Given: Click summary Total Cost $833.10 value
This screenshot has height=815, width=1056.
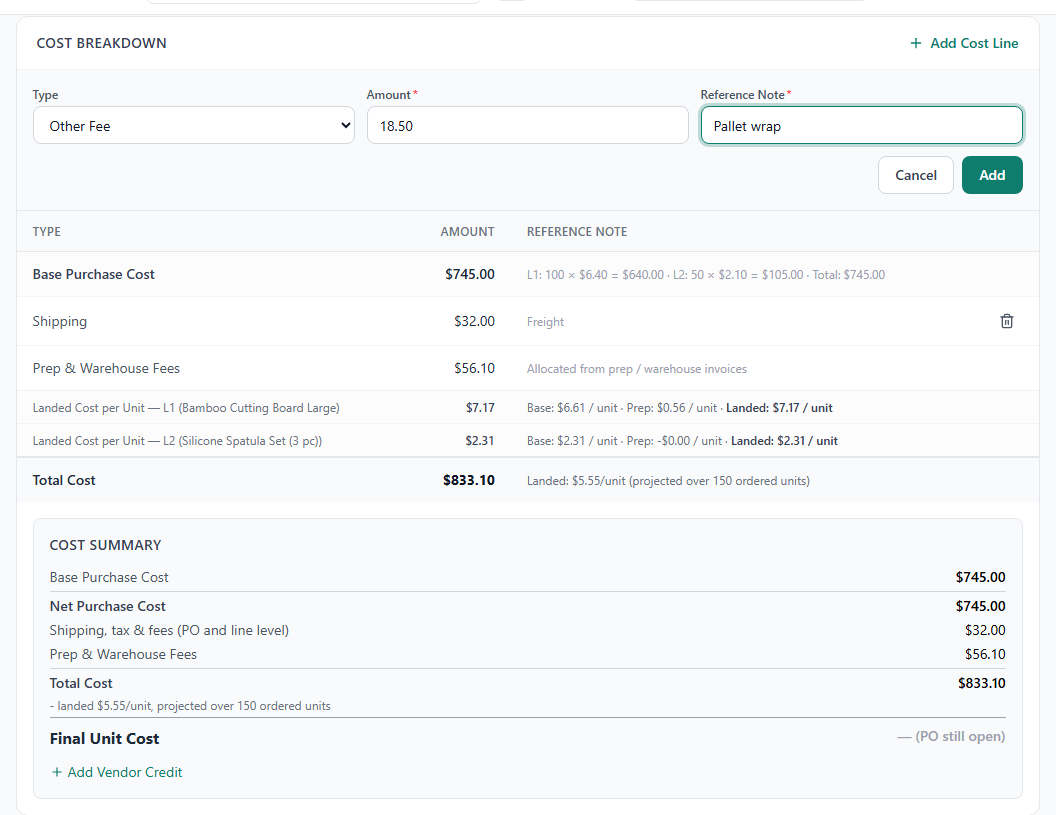Looking at the screenshot, I should click(x=981, y=683).
